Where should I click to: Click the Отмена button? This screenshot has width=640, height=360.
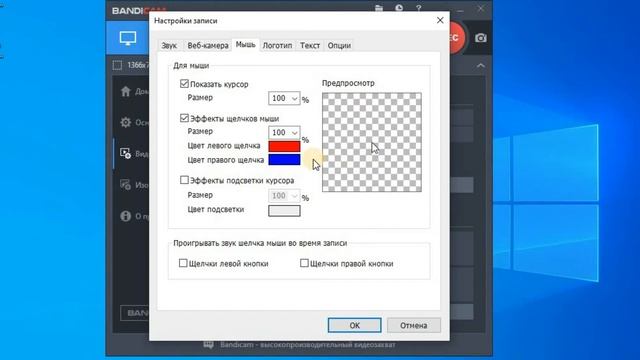click(x=413, y=325)
